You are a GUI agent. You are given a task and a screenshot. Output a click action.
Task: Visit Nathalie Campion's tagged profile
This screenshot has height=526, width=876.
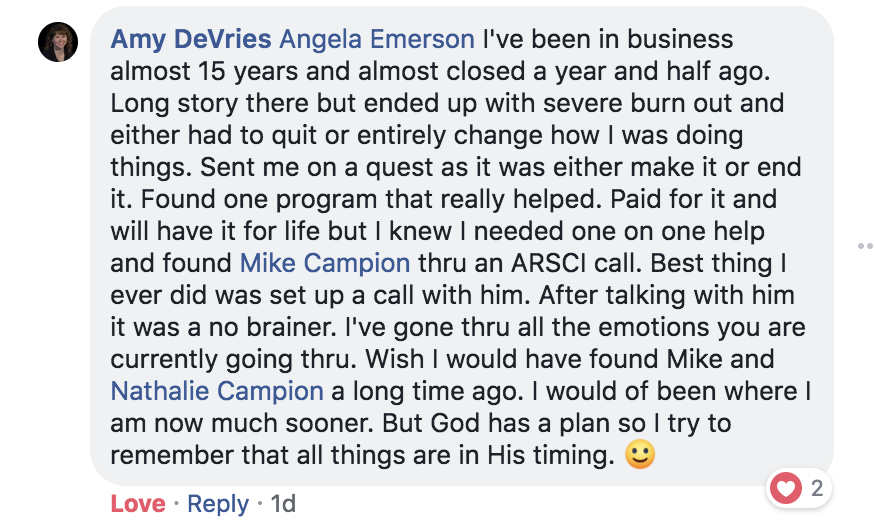click(217, 391)
